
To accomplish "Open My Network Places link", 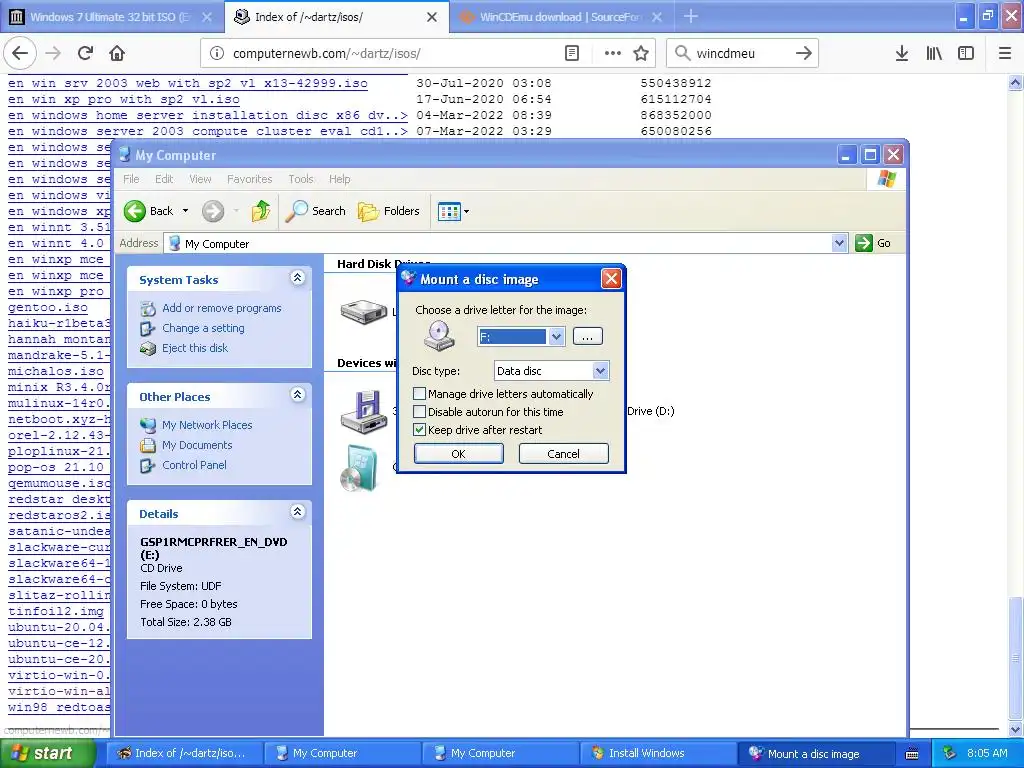I will [206, 425].
